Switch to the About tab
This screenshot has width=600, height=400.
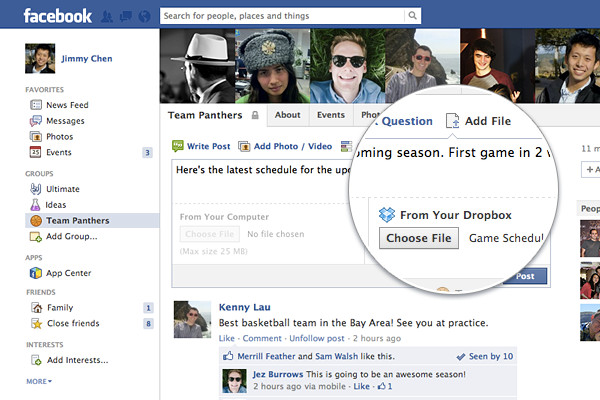pos(287,115)
